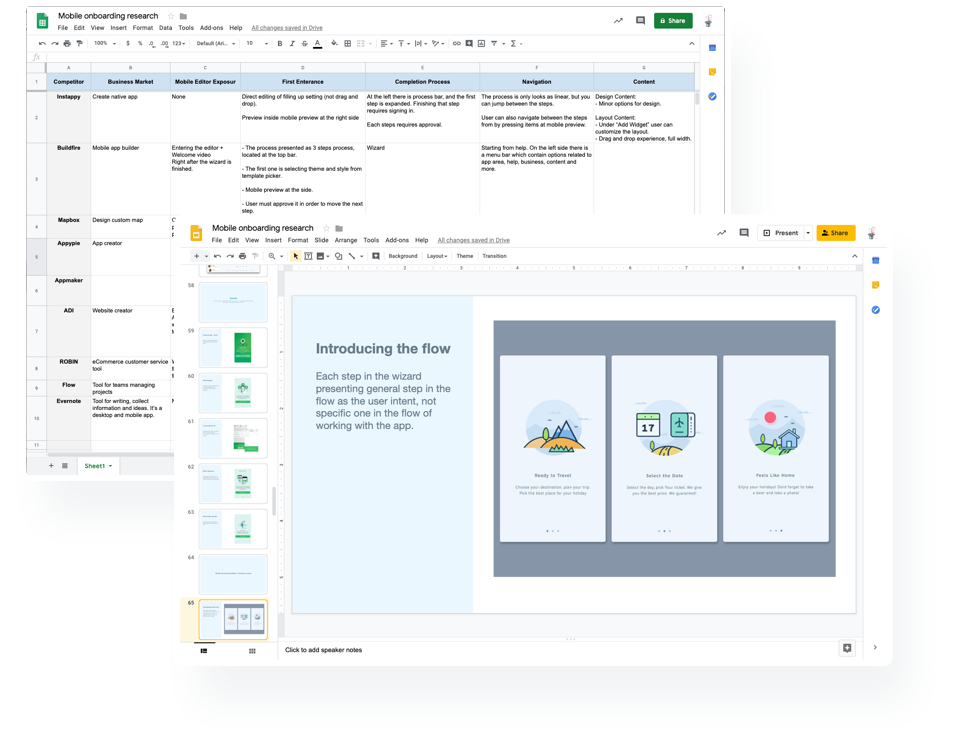Select slide 62 thumbnail

tap(233, 483)
